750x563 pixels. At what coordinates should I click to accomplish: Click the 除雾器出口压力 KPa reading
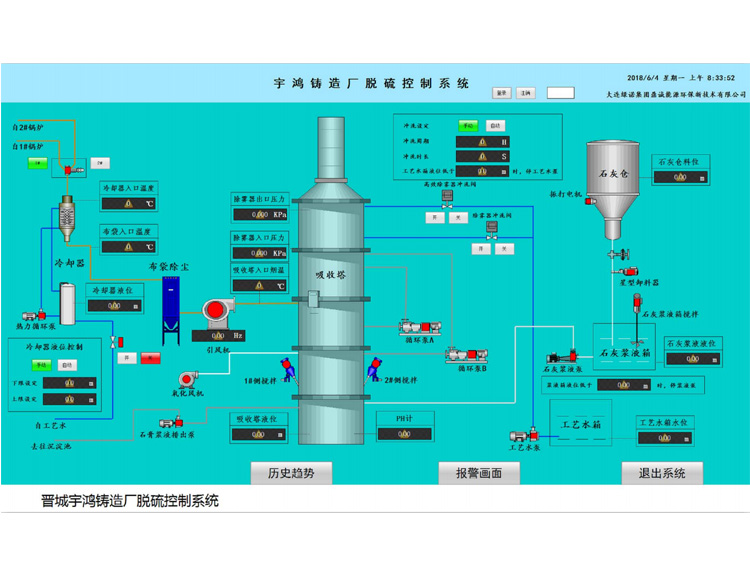click(x=260, y=215)
